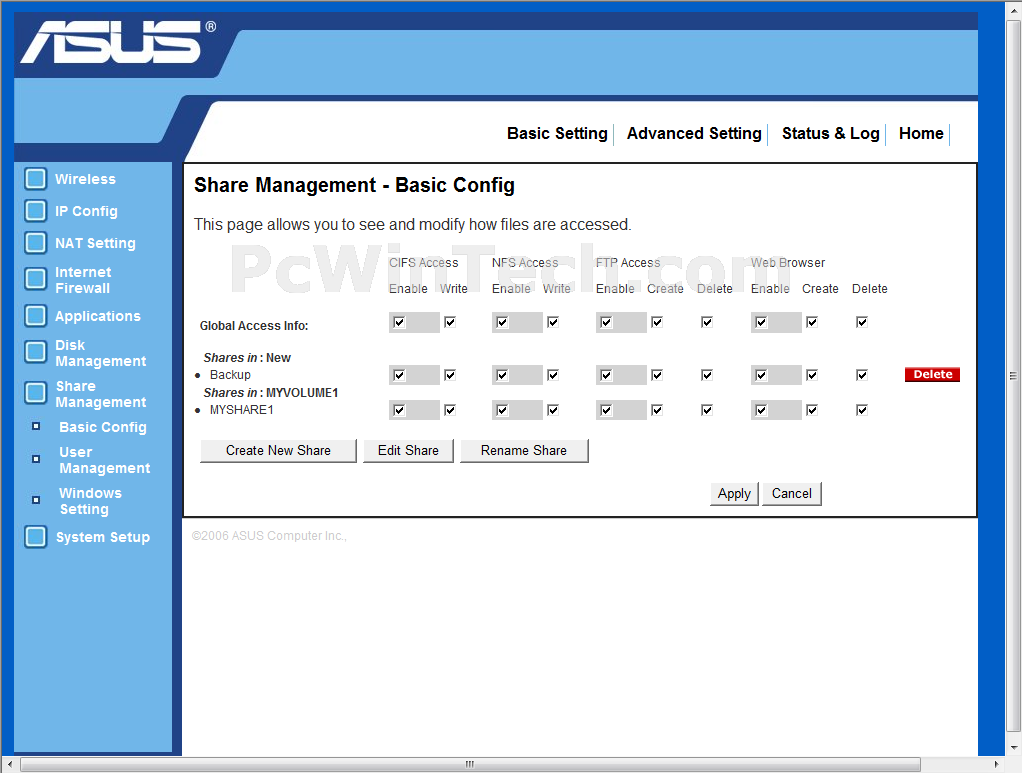Click the Internet Firewall sidebar square icon
1022x773 pixels.
pos(35,279)
